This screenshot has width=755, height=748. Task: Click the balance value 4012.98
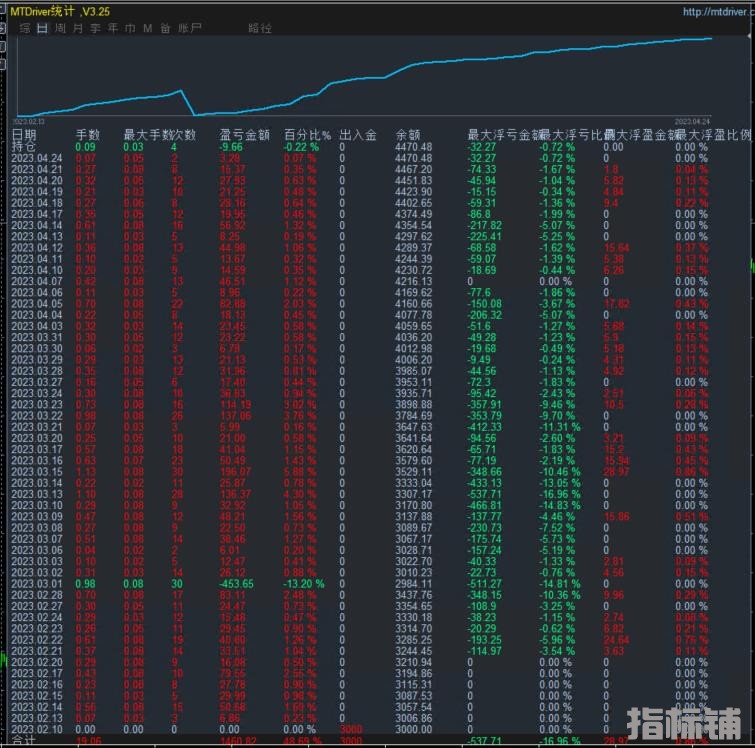pyautogui.click(x=414, y=349)
